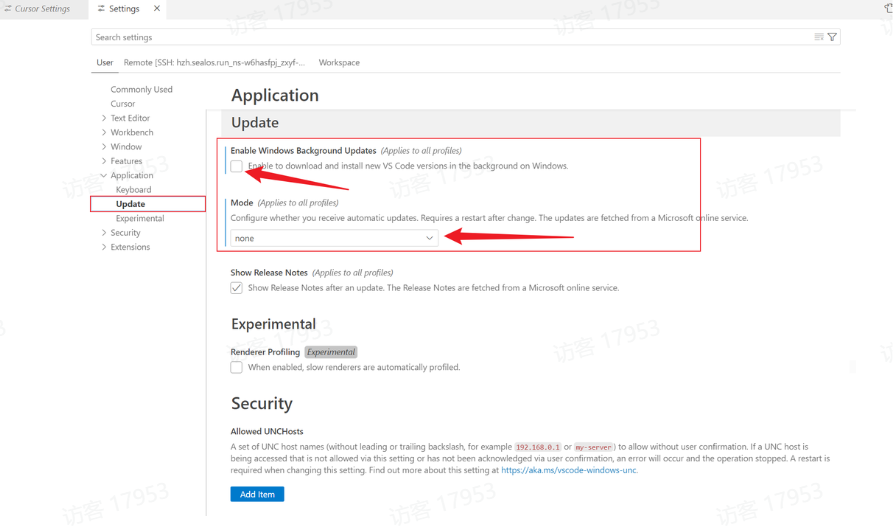
Task: Click Add Item under Allowed UNCHosts
Action: [257, 495]
